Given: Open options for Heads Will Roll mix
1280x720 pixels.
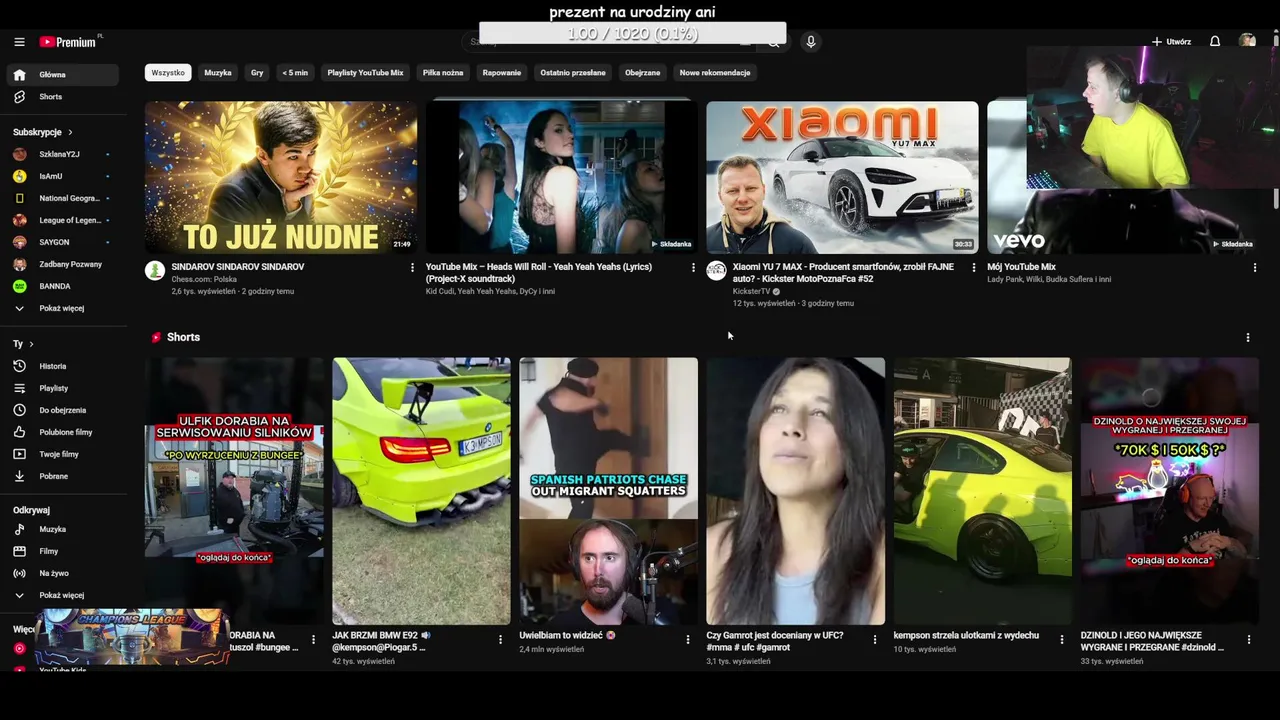Looking at the screenshot, I should pos(693,268).
